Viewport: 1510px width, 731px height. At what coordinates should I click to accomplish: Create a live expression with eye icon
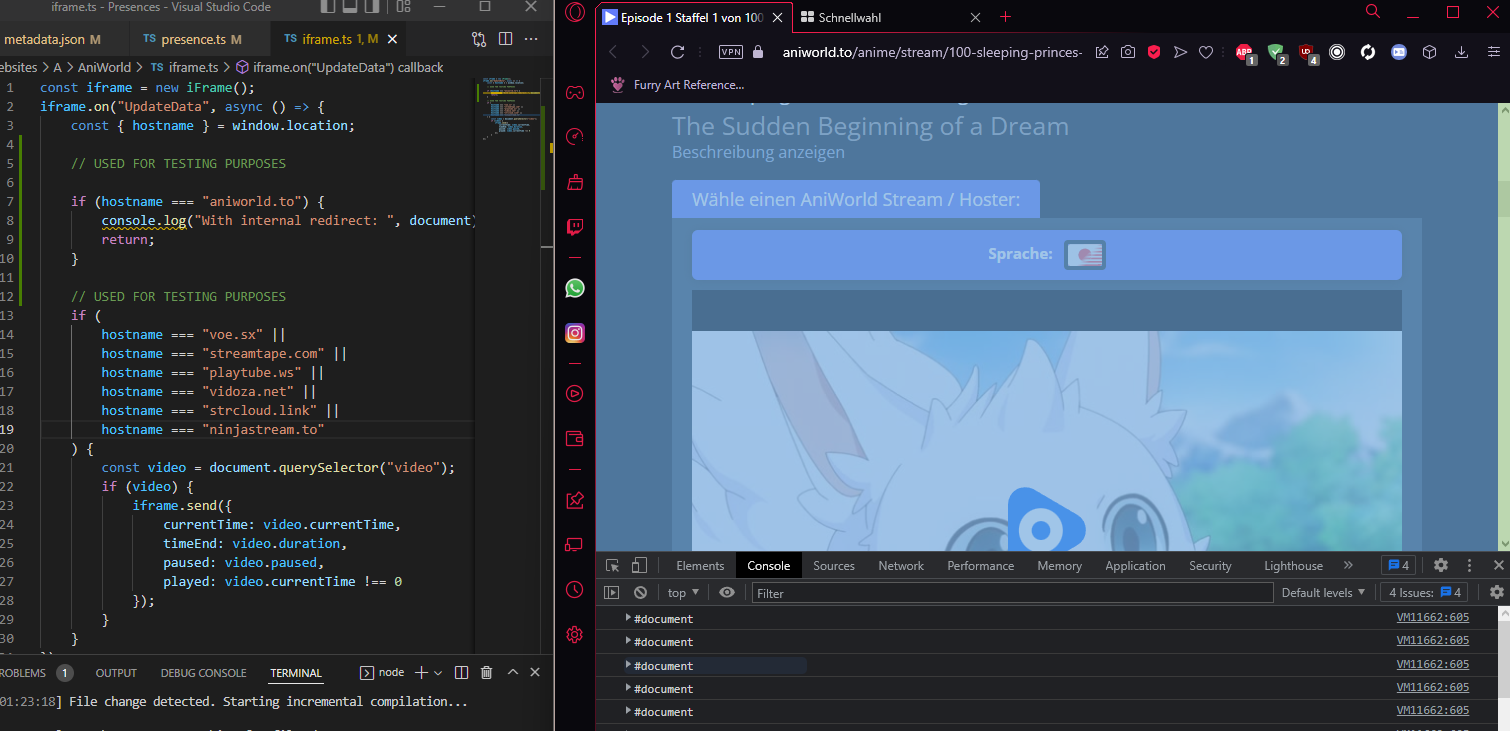click(727, 592)
